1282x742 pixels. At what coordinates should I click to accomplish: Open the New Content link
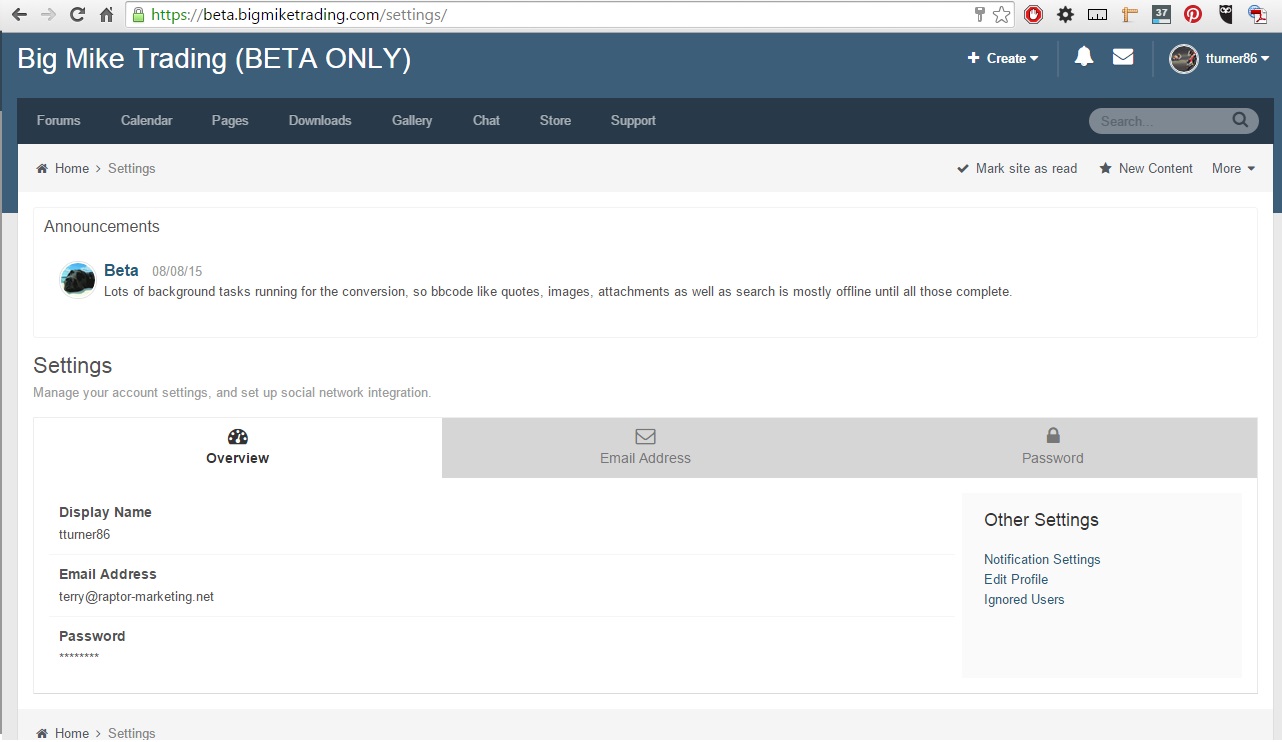[x=1156, y=168]
